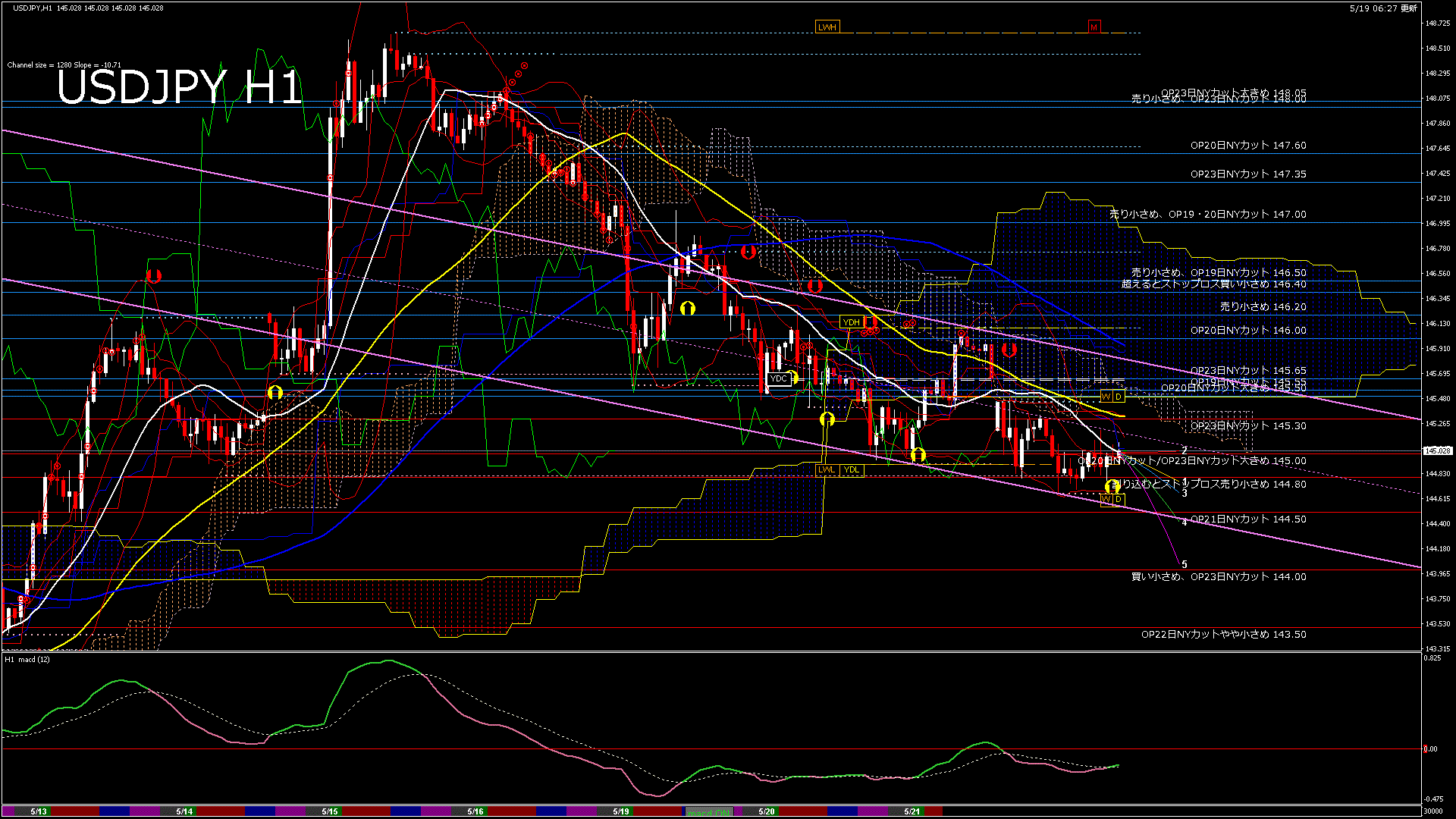Click the red M marker box
1456x819 pixels.
tap(1094, 27)
